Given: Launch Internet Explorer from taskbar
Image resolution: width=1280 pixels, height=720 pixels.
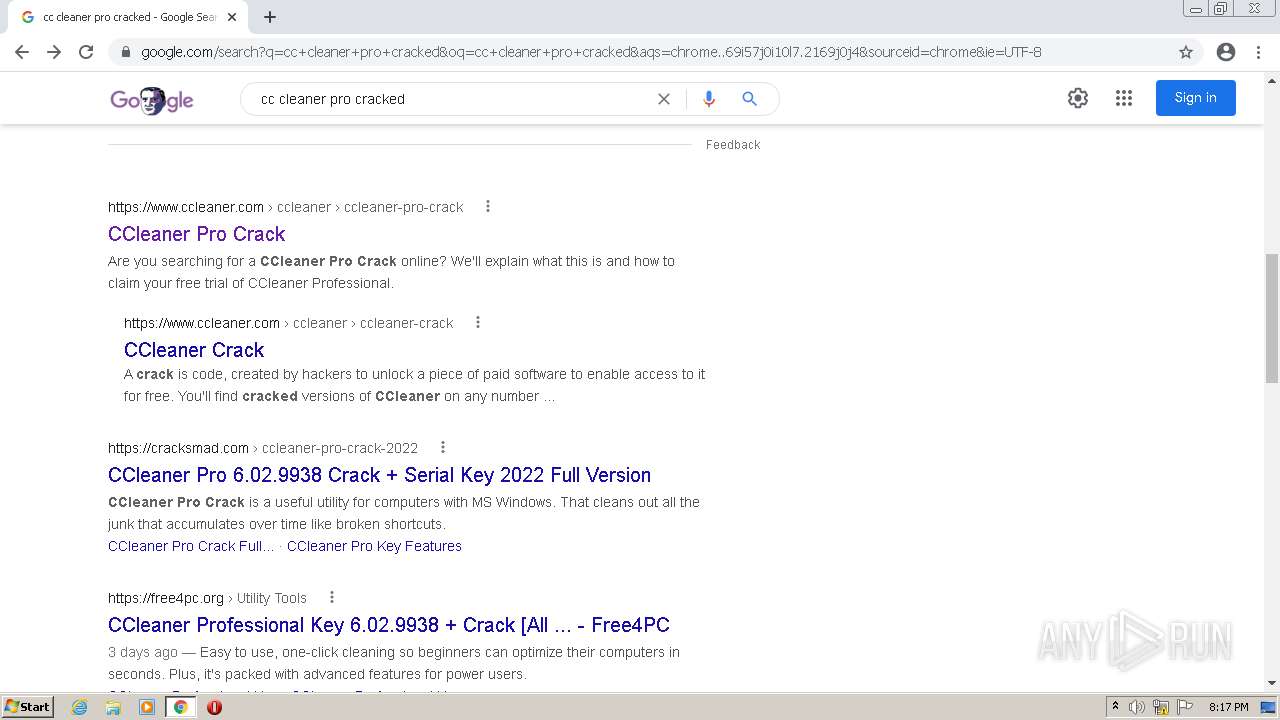Looking at the screenshot, I should (80, 707).
